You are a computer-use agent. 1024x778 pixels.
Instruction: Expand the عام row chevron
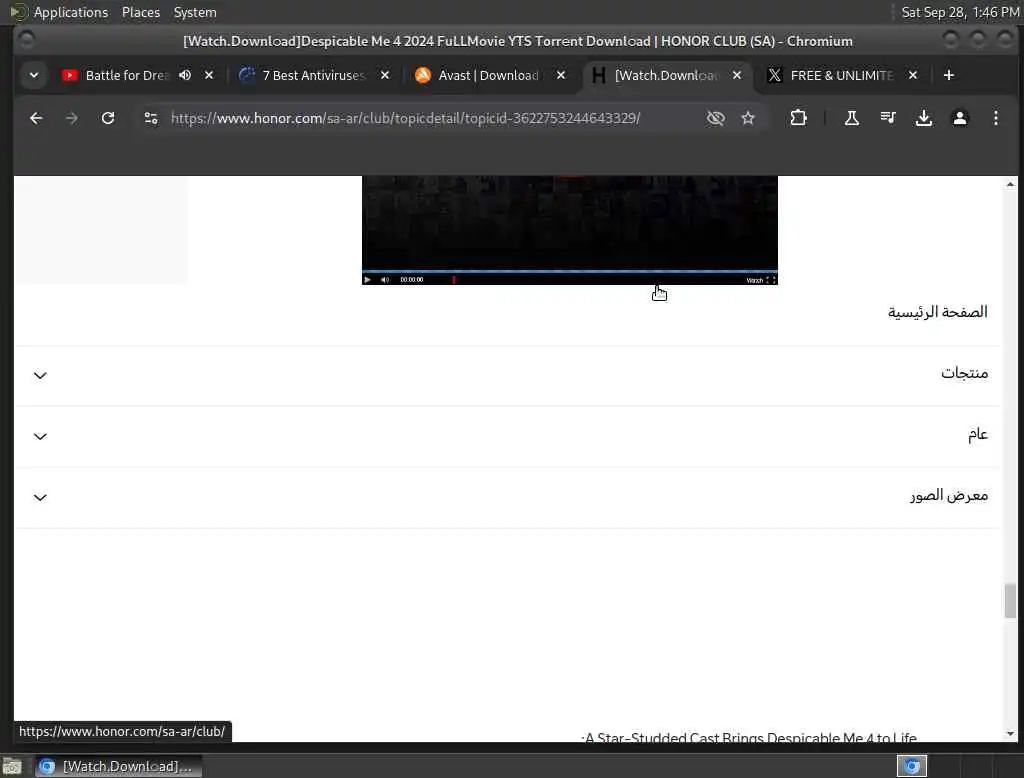[40, 436]
